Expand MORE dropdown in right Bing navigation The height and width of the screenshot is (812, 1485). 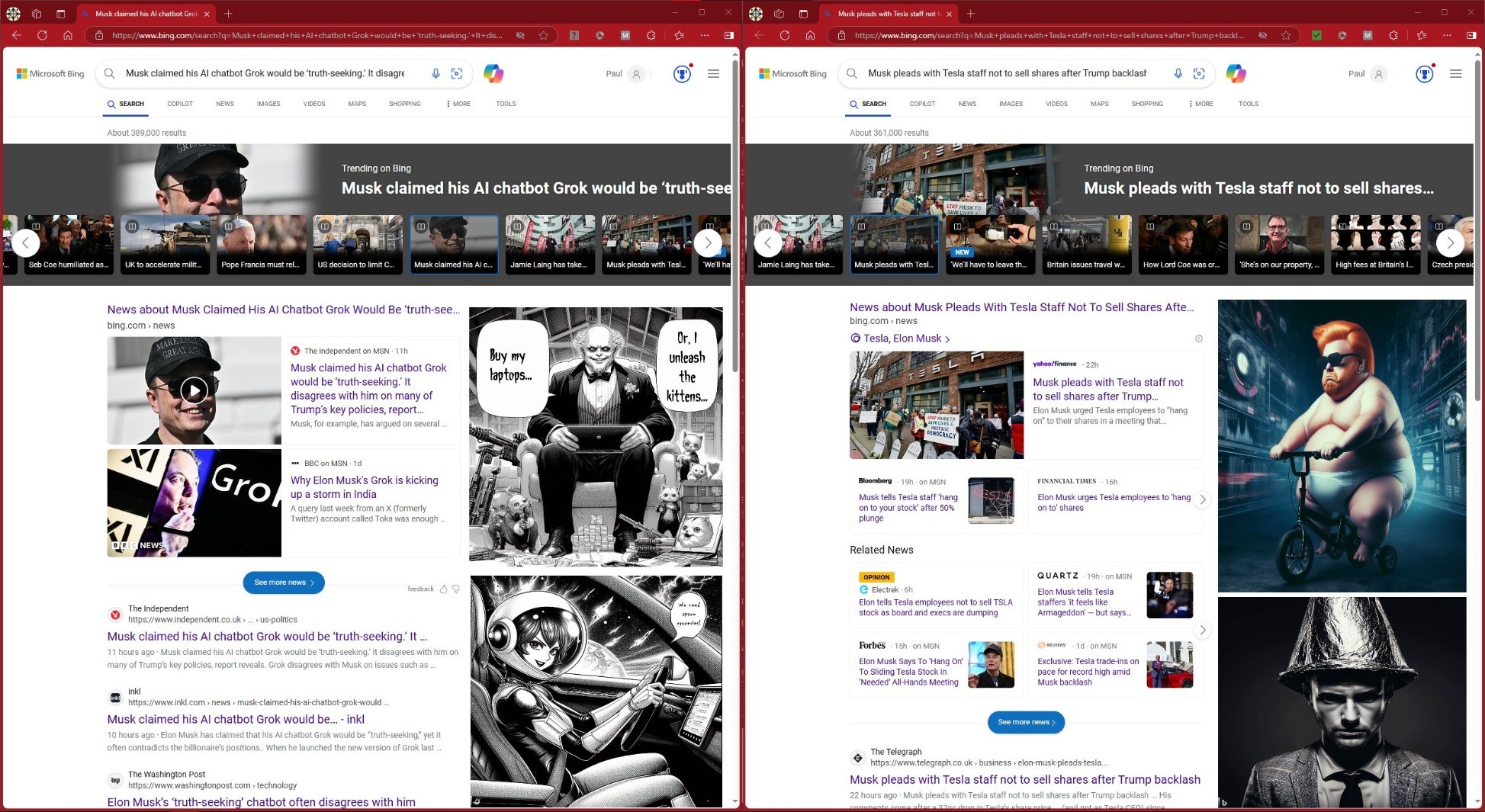[1201, 104]
